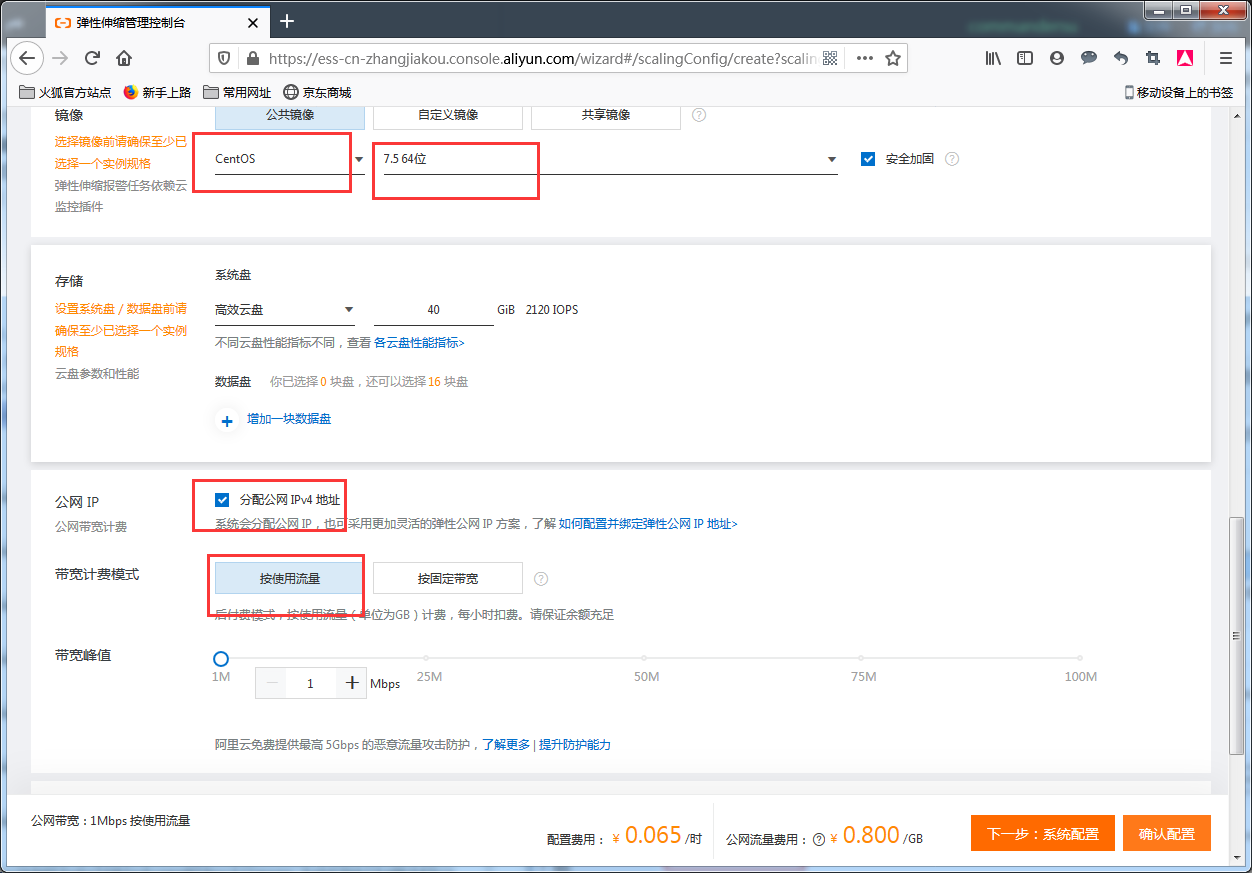
Task: Reload the page with the refresh icon
Action: coord(92,58)
